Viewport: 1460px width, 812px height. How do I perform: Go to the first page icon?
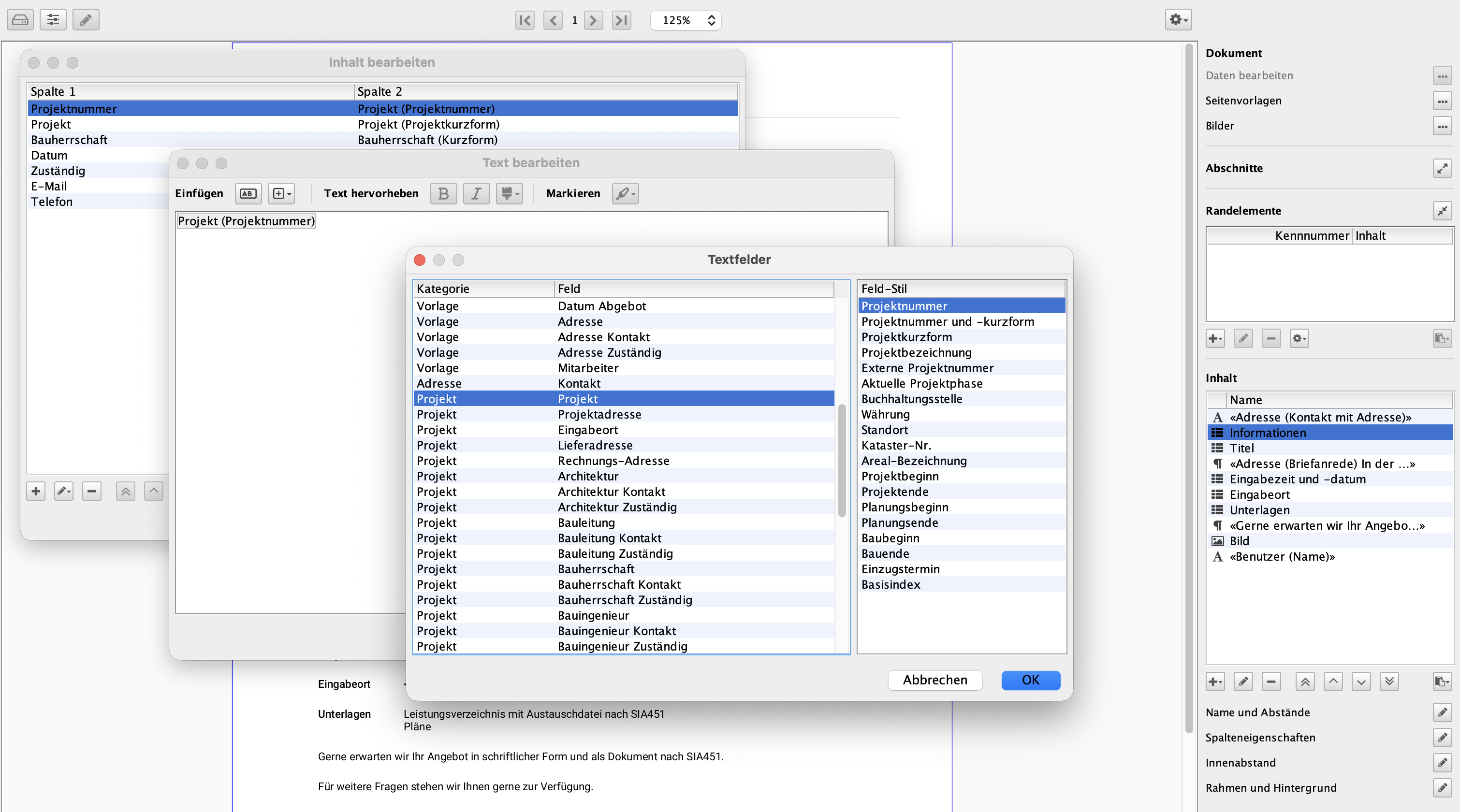(x=525, y=20)
